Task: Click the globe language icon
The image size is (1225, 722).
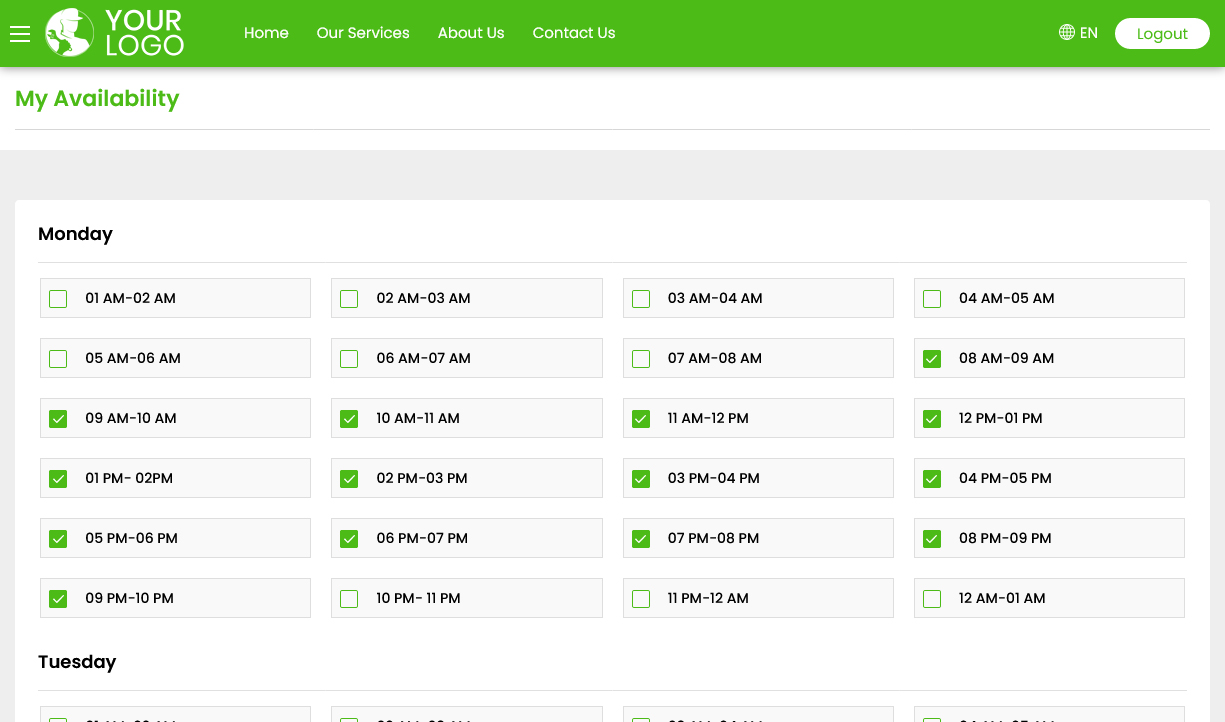Action: pyautogui.click(x=1065, y=32)
